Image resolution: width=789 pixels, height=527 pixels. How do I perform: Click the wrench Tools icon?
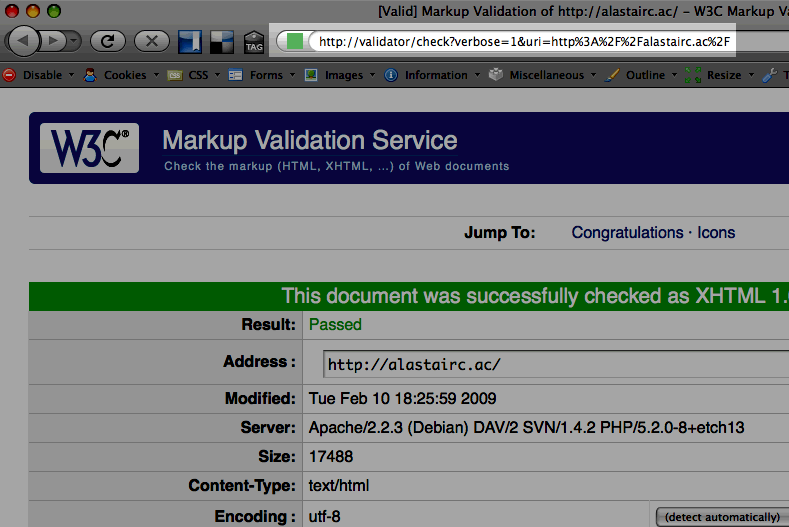pos(770,75)
